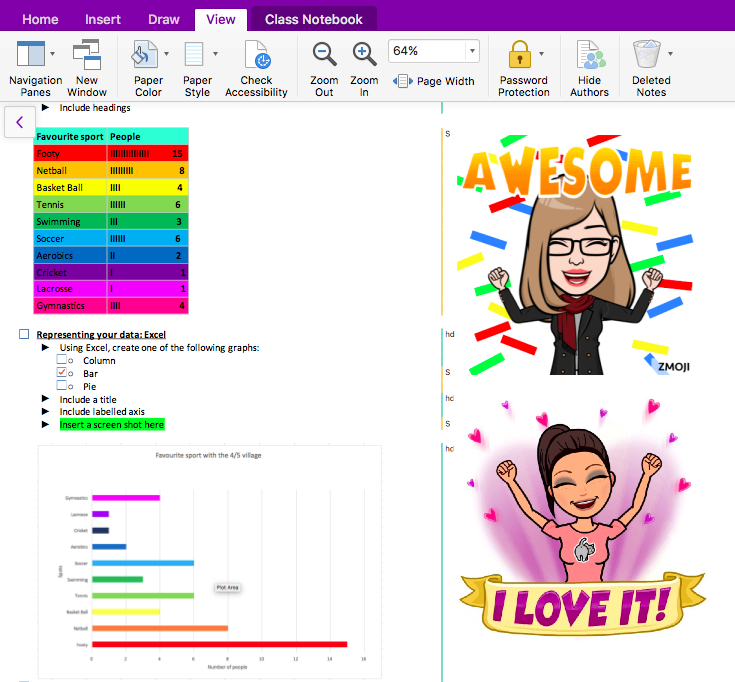Click the Include a title bullet triangle
The height and width of the screenshot is (682, 735).
click(45, 399)
